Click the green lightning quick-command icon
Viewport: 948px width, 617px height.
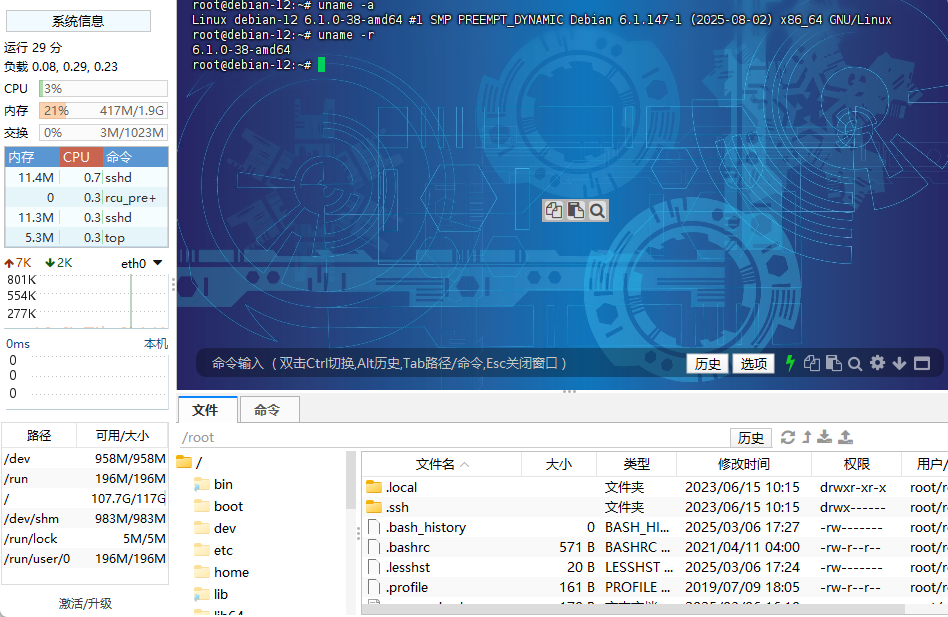click(x=790, y=363)
